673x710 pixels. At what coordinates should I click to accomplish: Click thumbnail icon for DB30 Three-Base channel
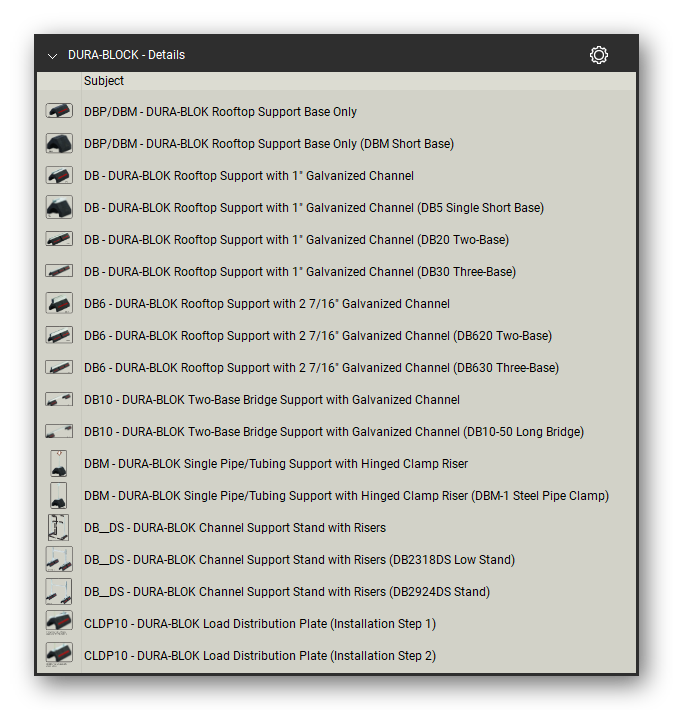(59, 271)
